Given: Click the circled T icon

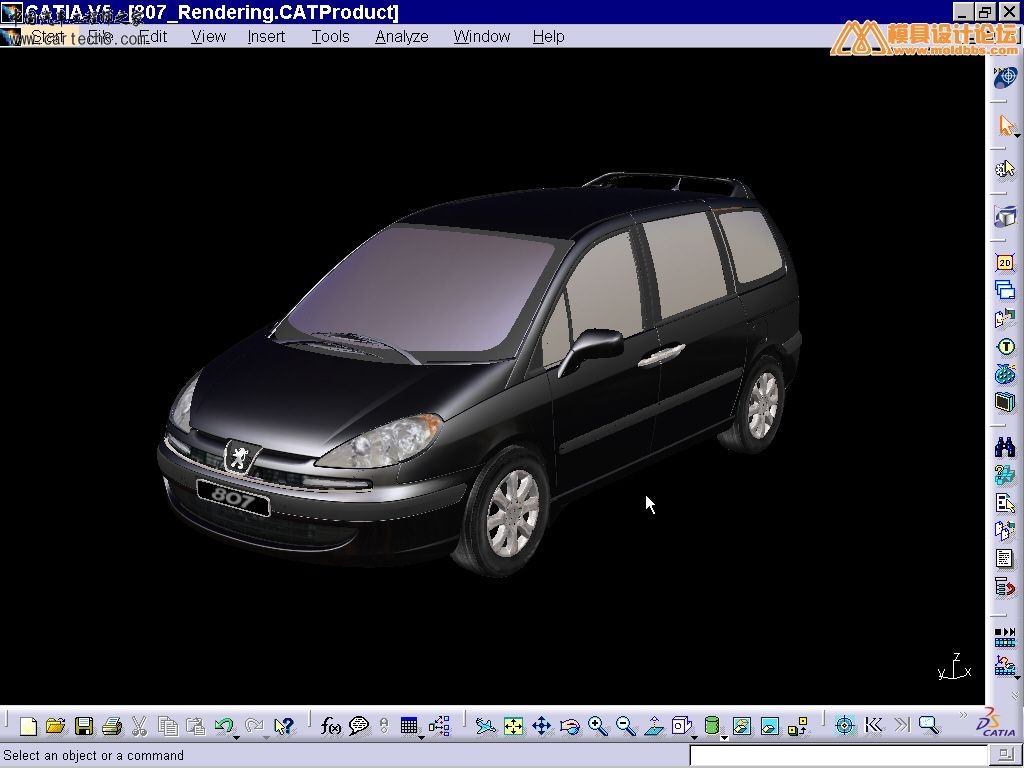Looking at the screenshot, I should [1006, 347].
